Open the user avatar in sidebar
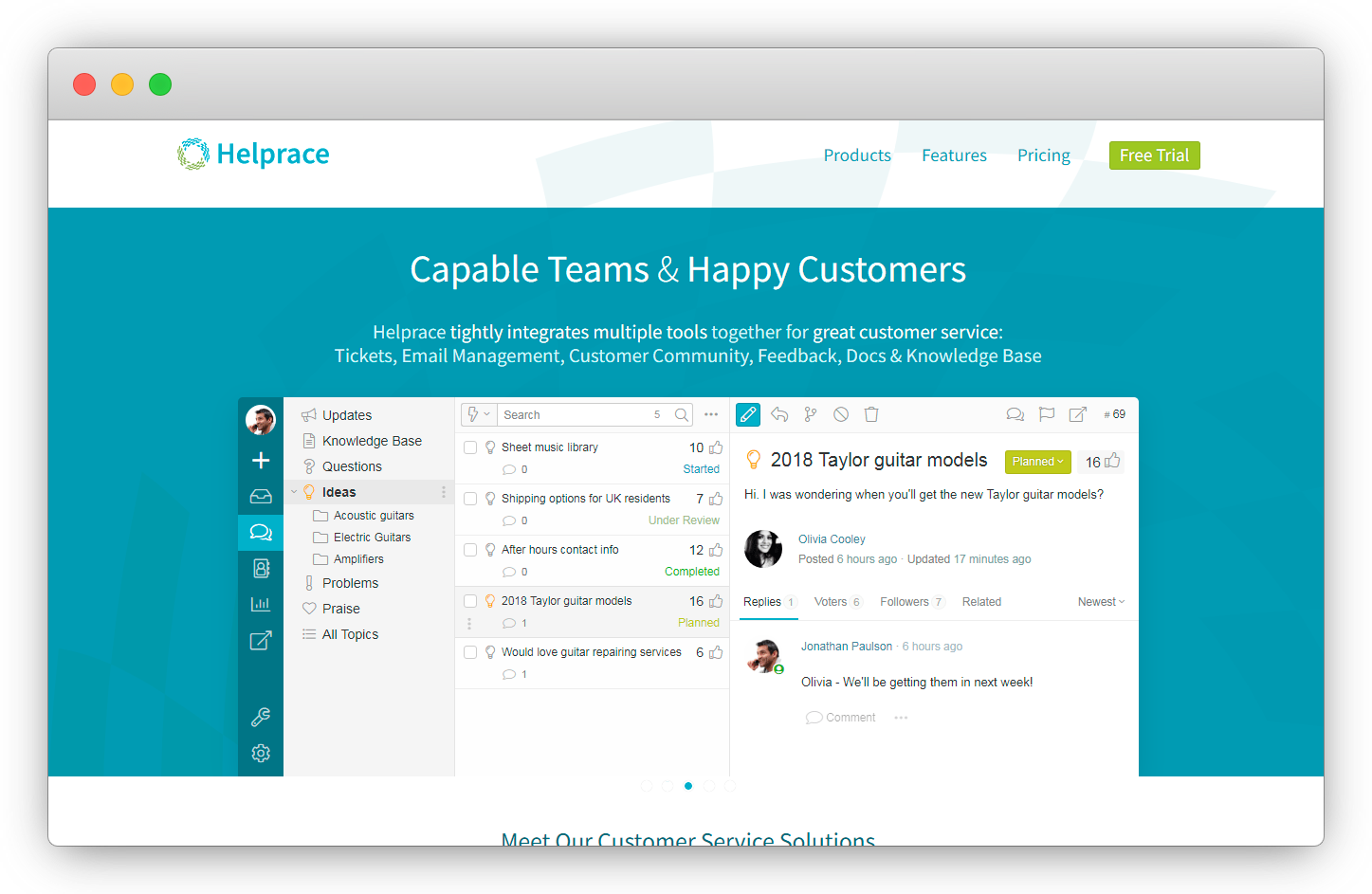 pos(261,420)
